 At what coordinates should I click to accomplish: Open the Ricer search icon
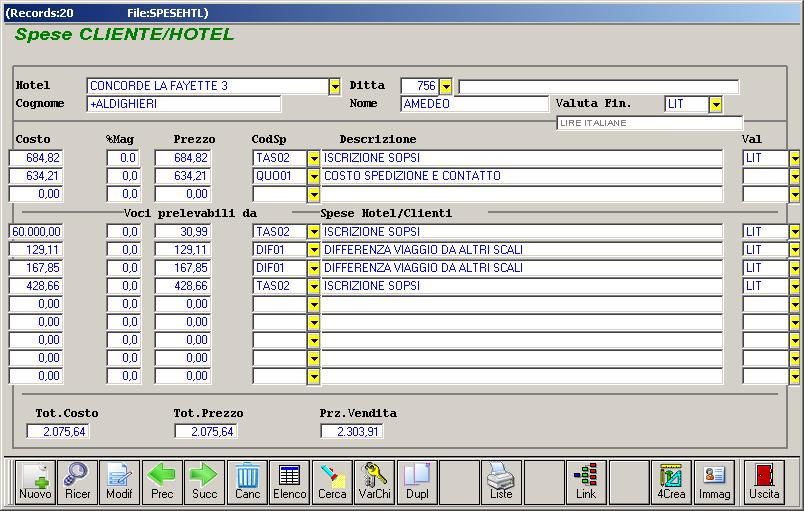click(x=77, y=482)
